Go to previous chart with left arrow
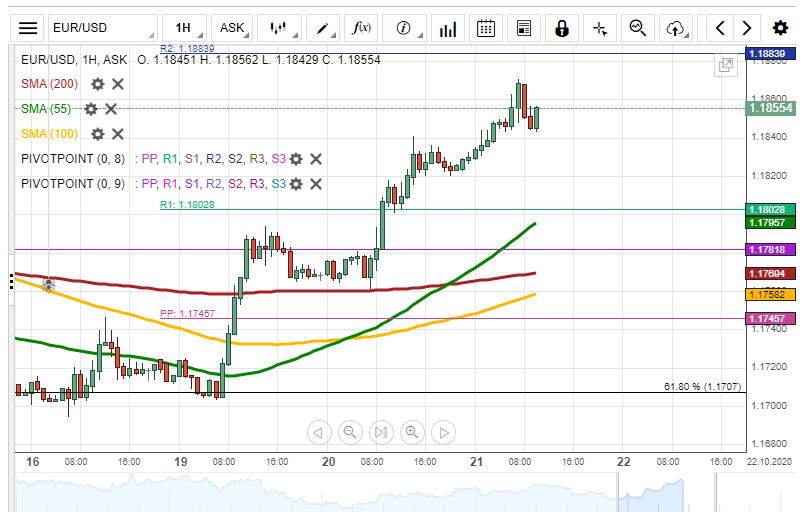This screenshot has width=807, height=519. [x=720, y=28]
